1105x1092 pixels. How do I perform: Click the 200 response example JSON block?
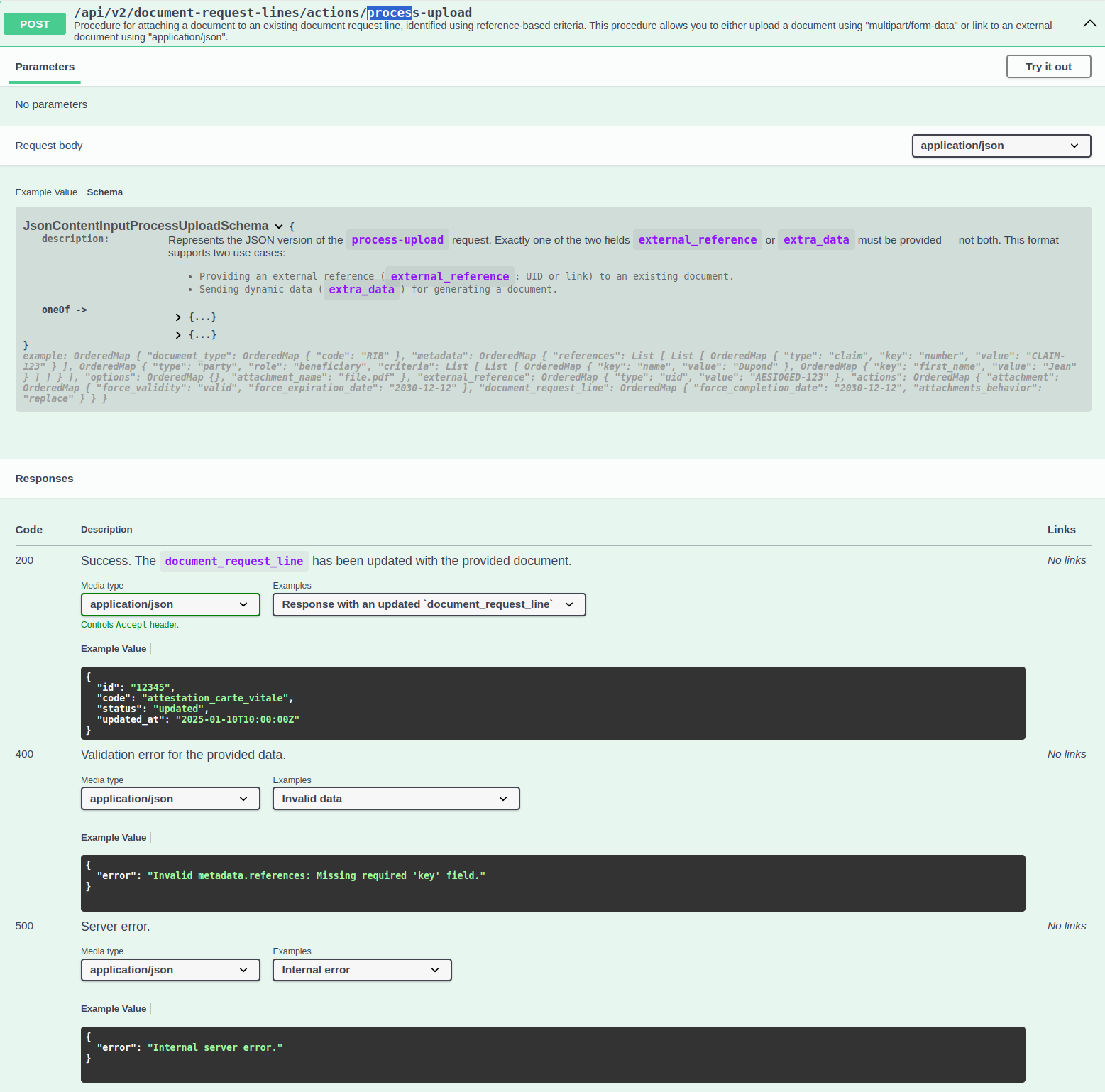coord(552,703)
